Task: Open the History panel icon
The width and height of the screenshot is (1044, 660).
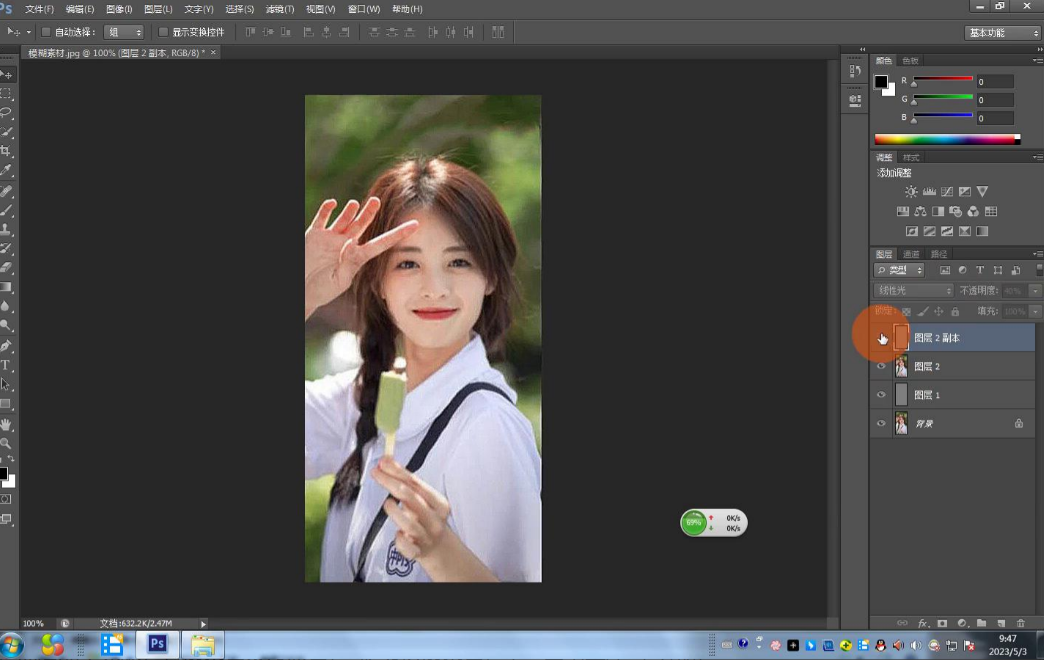Action: 855,70
